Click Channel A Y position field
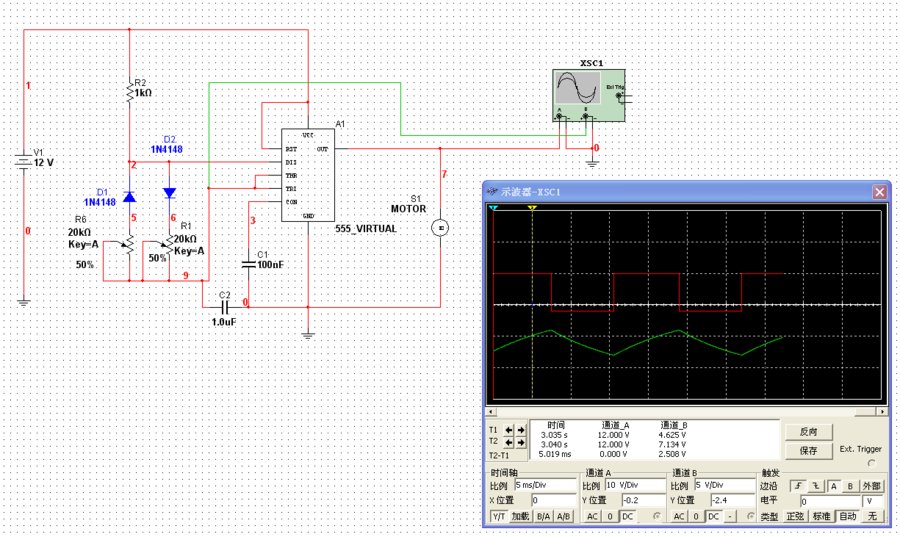Image resolution: width=900 pixels, height=537 pixels. point(643,500)
